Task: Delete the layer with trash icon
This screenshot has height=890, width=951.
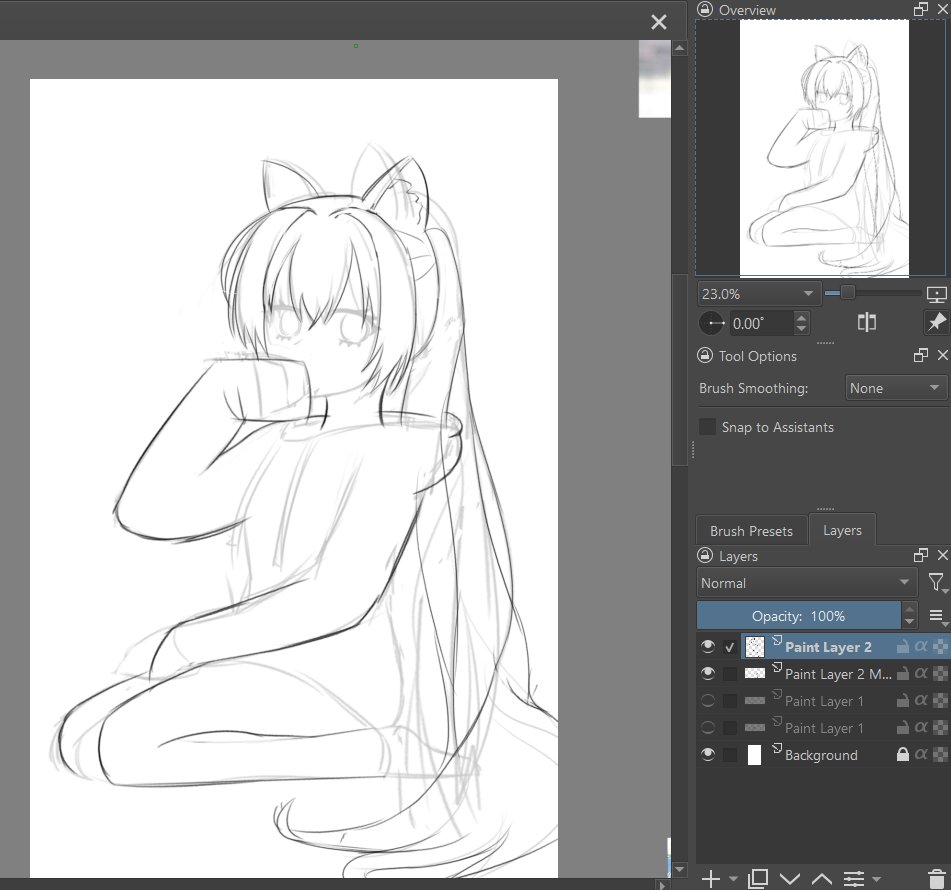Action: [936, 878]
